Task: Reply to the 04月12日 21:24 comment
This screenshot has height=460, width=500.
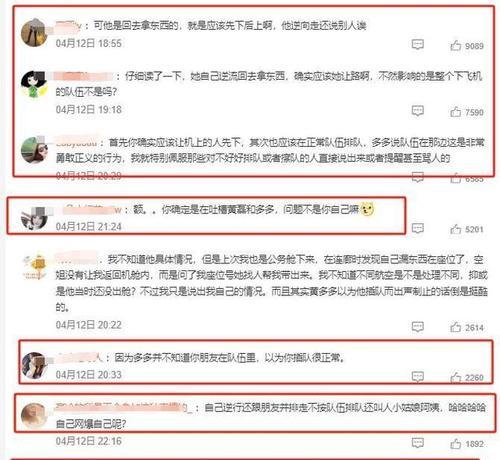Action: (418, 228)
